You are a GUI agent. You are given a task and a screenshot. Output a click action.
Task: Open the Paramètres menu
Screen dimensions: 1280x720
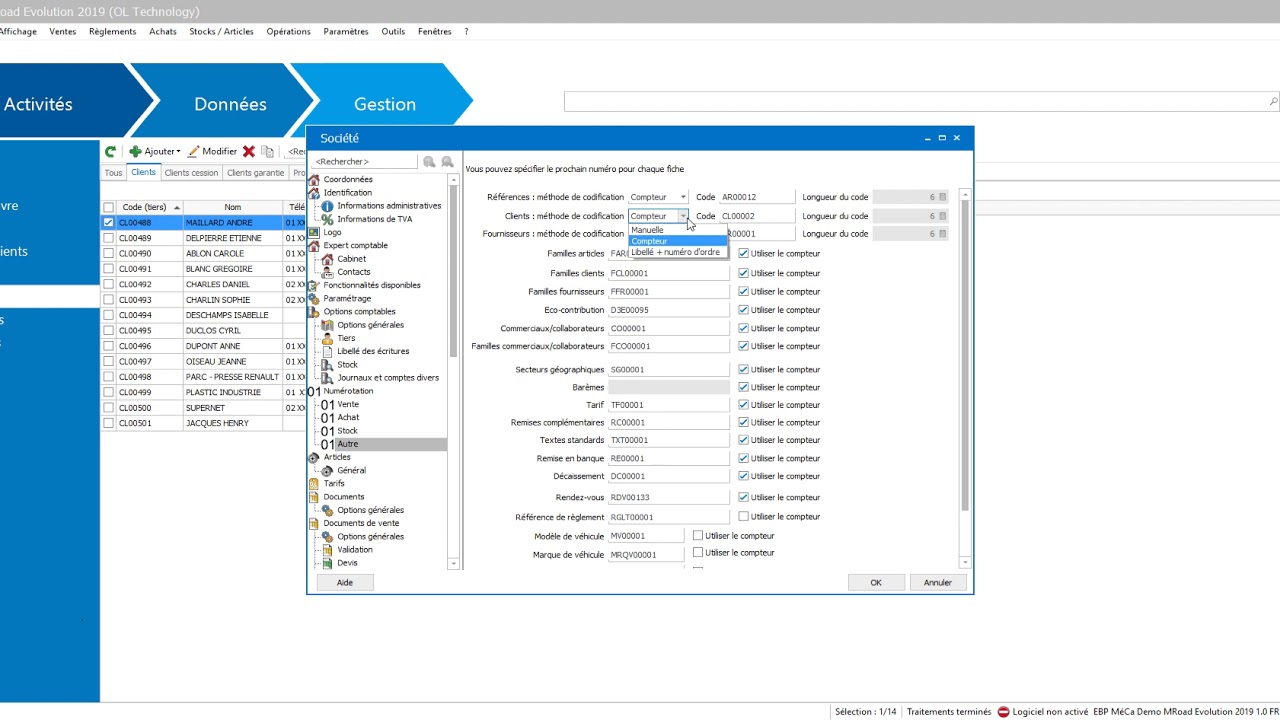(346, 32)
